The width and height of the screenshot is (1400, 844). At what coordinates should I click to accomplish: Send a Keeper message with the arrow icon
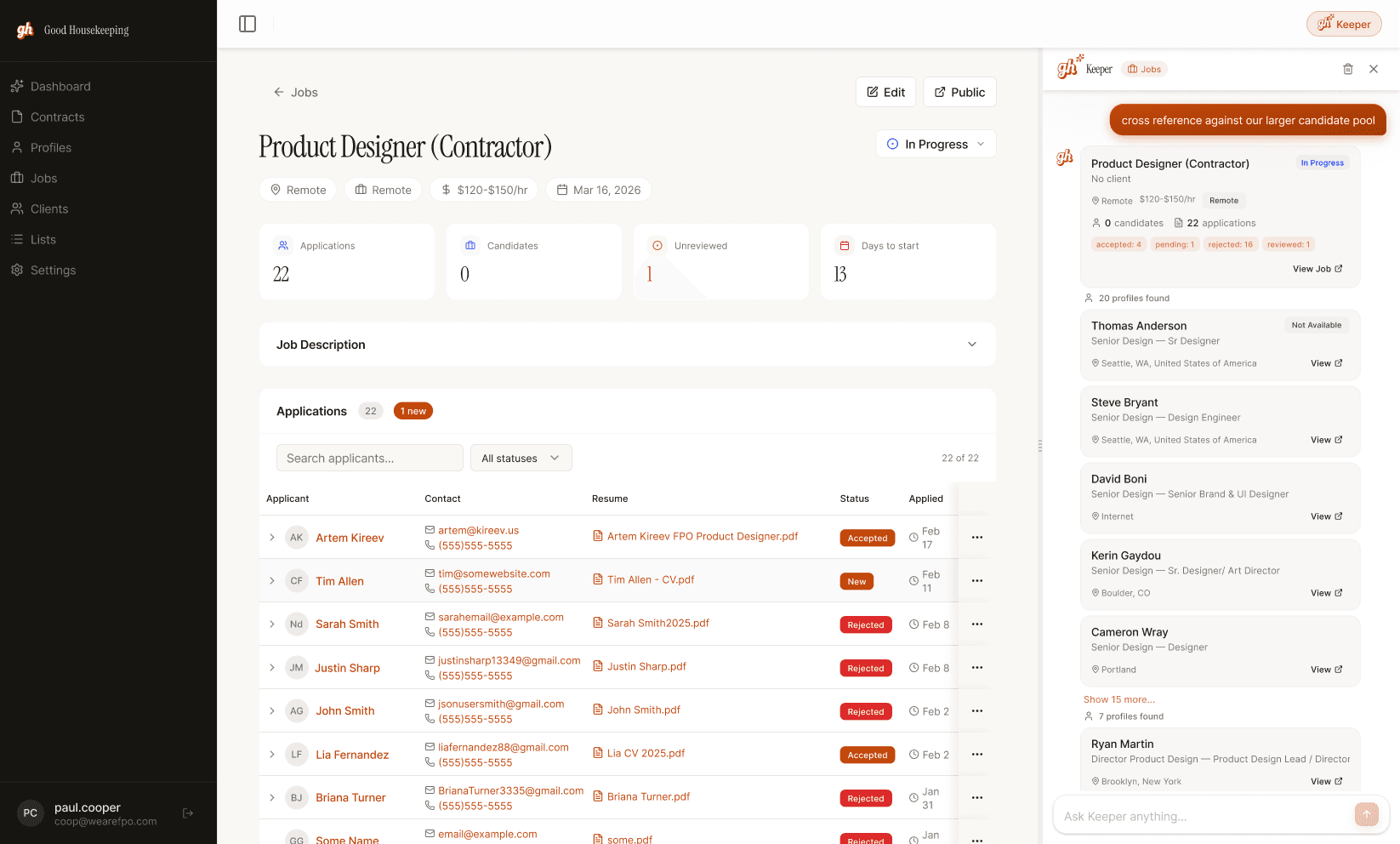click(x=1367, y=814)
